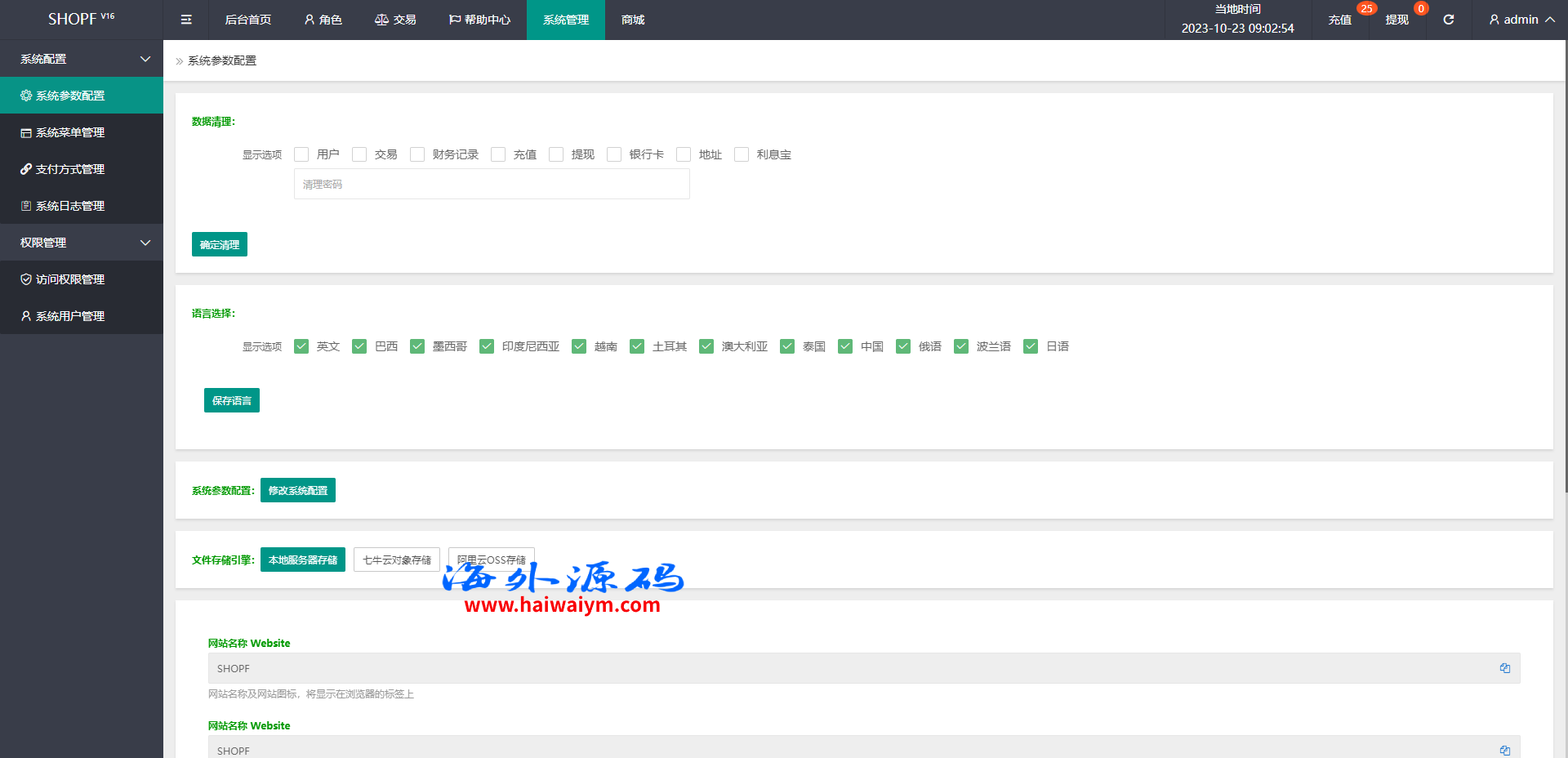
Task: Uncheck the 英文 language checkbox
Action: tap(301, 346)
